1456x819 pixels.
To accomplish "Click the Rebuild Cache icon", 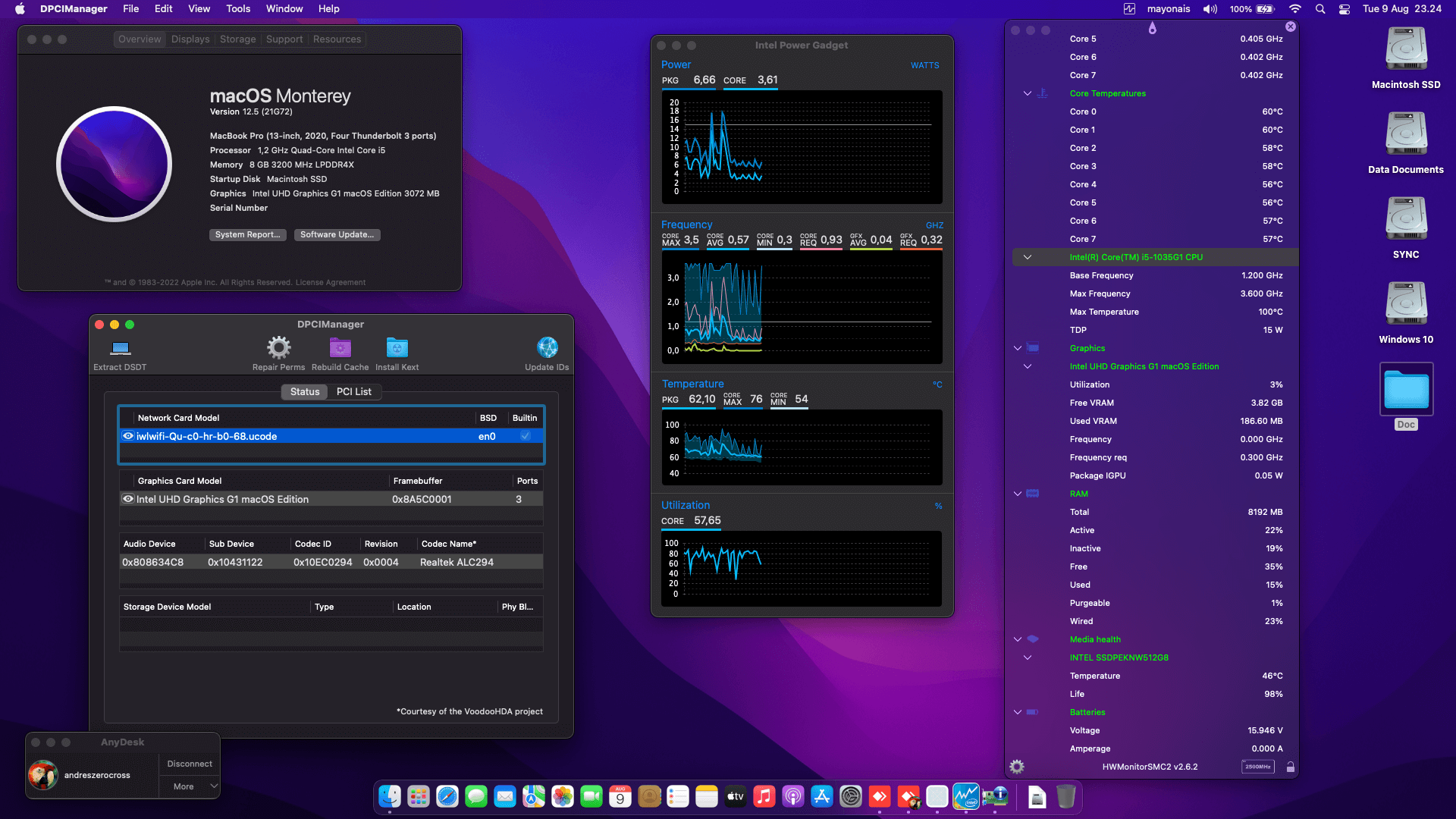I will [x=340, y=348].
